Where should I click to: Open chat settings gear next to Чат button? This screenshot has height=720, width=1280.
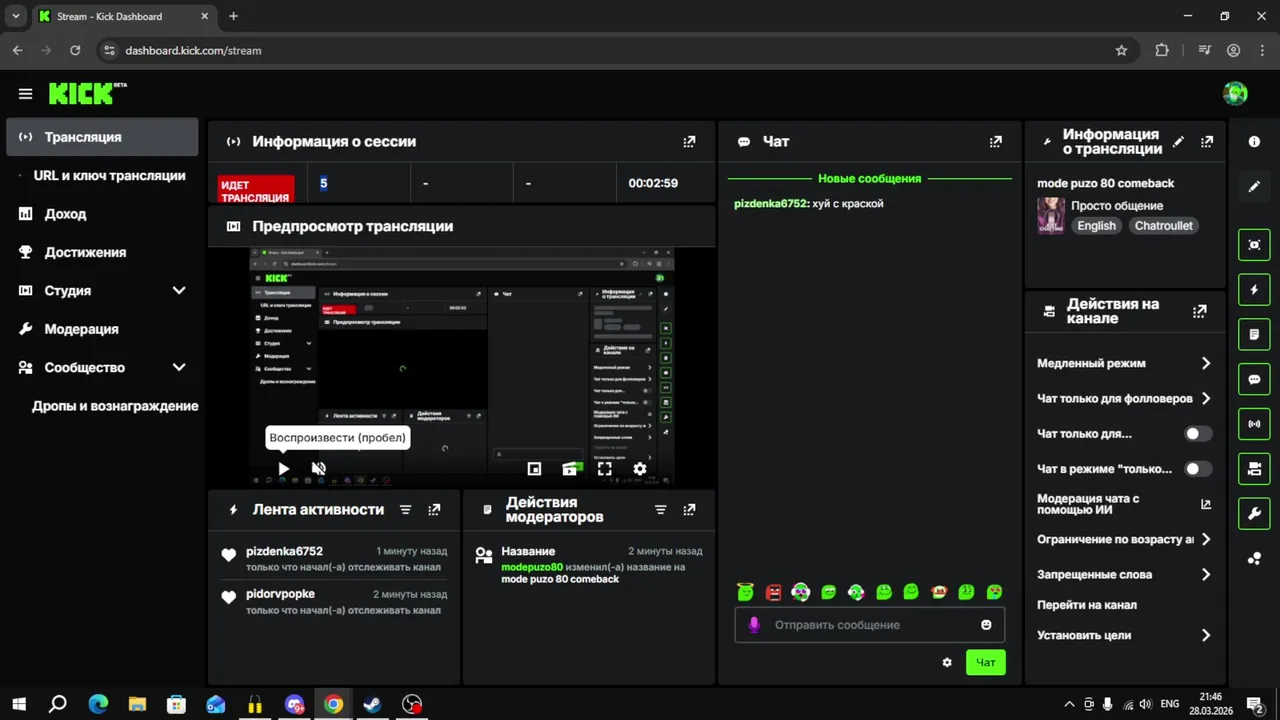point(947,662)
